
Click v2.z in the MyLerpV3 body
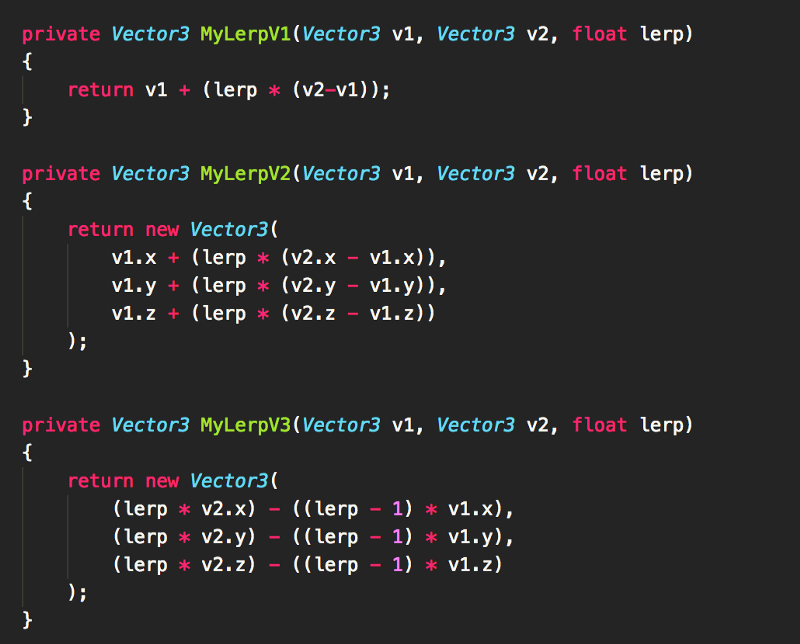click(x=223, y=565)
